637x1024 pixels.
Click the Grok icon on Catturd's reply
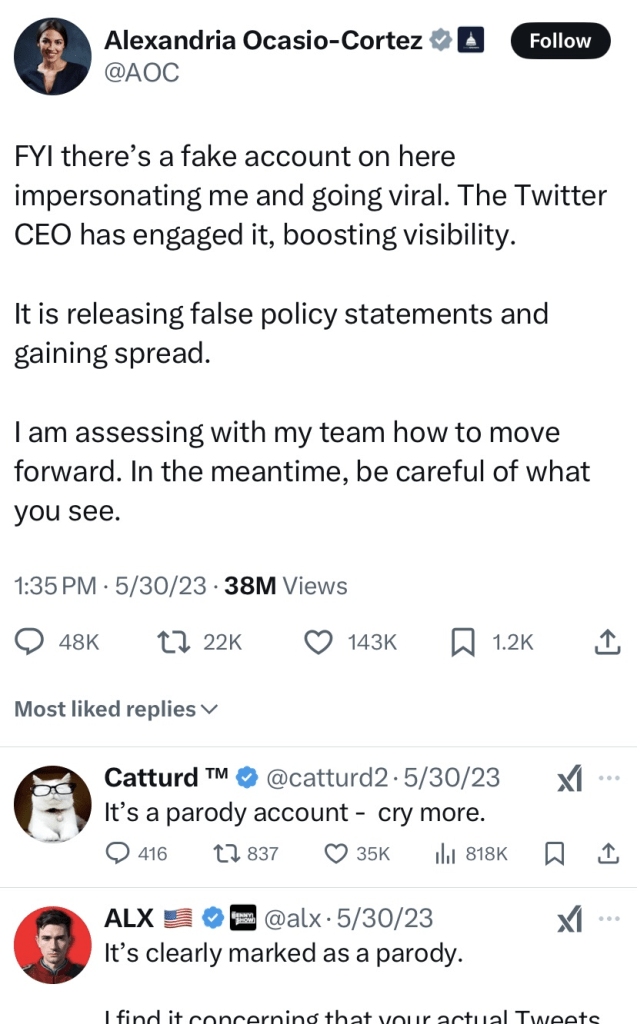click(x=569, y=779)
